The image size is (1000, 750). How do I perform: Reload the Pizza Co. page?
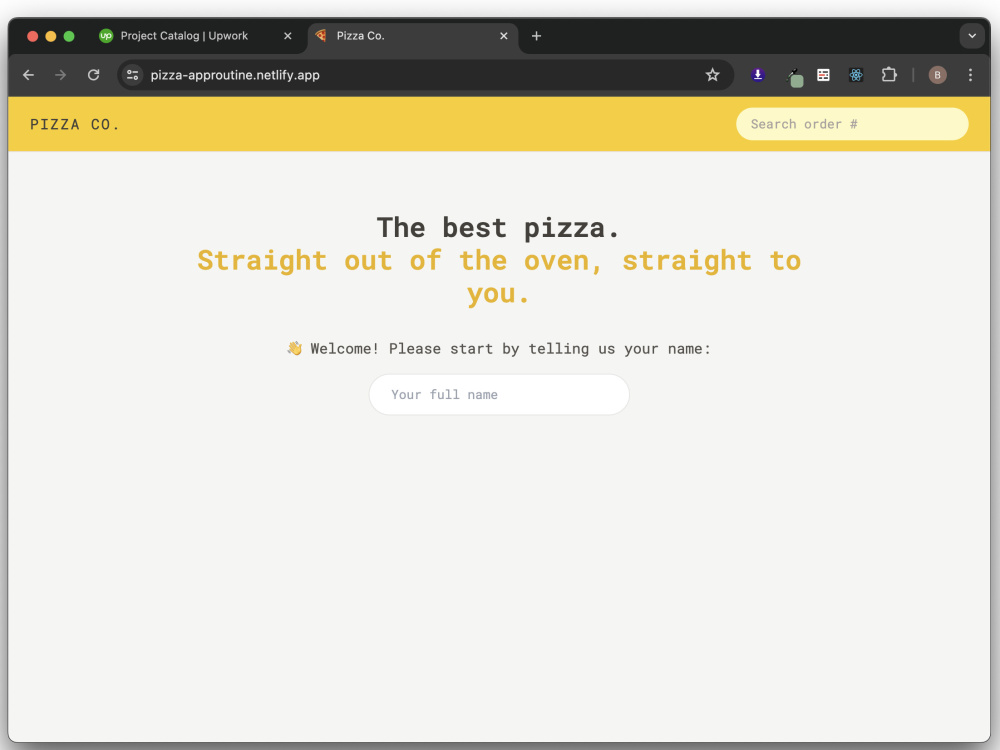point(93,75)
